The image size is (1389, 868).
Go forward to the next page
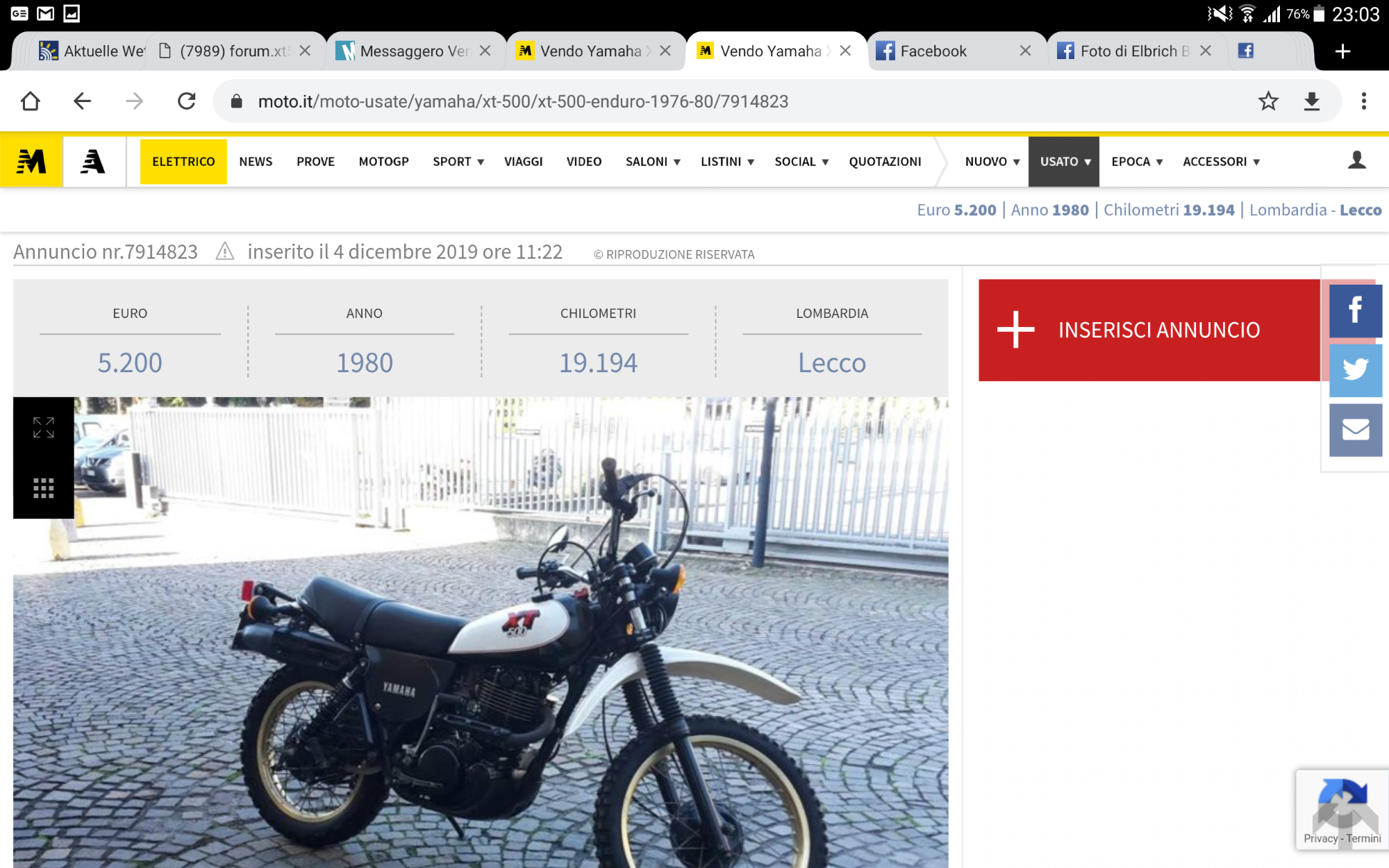coord(134,101)
